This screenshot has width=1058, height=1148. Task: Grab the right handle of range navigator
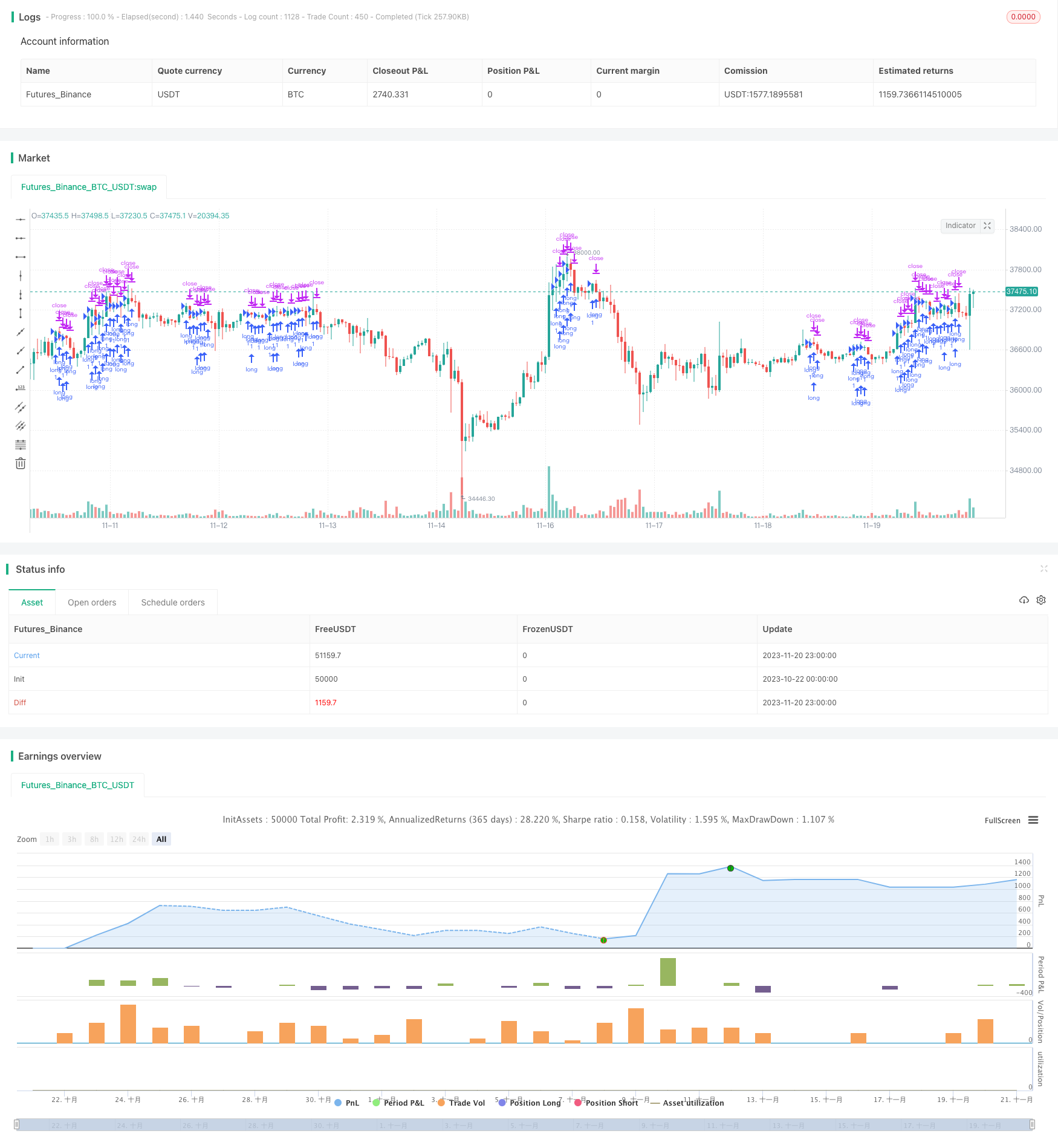1033,1124
